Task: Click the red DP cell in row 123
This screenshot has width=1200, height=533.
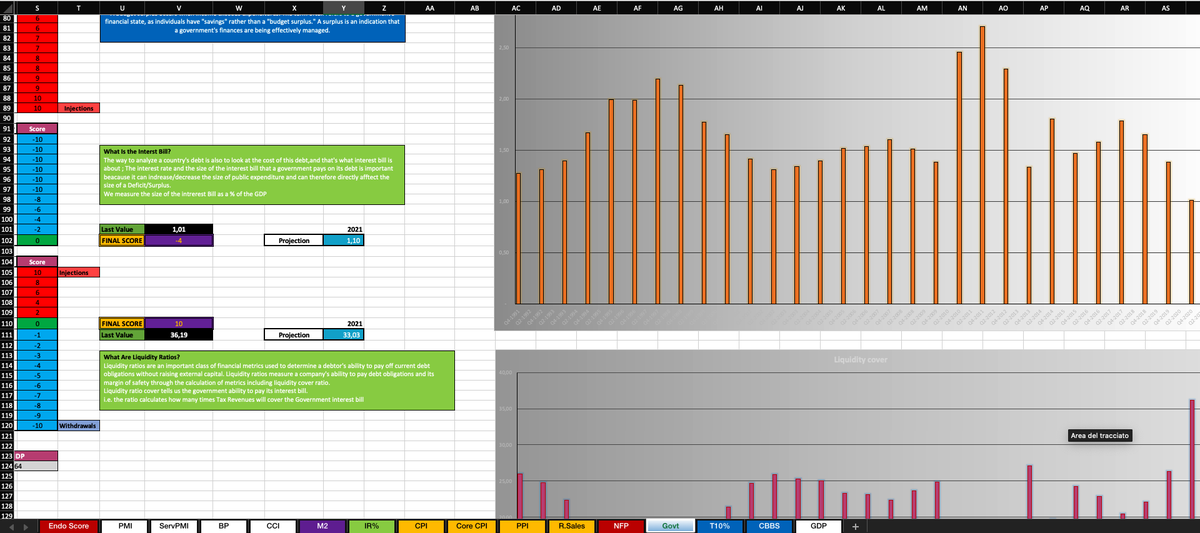Action: coord(37,456)
